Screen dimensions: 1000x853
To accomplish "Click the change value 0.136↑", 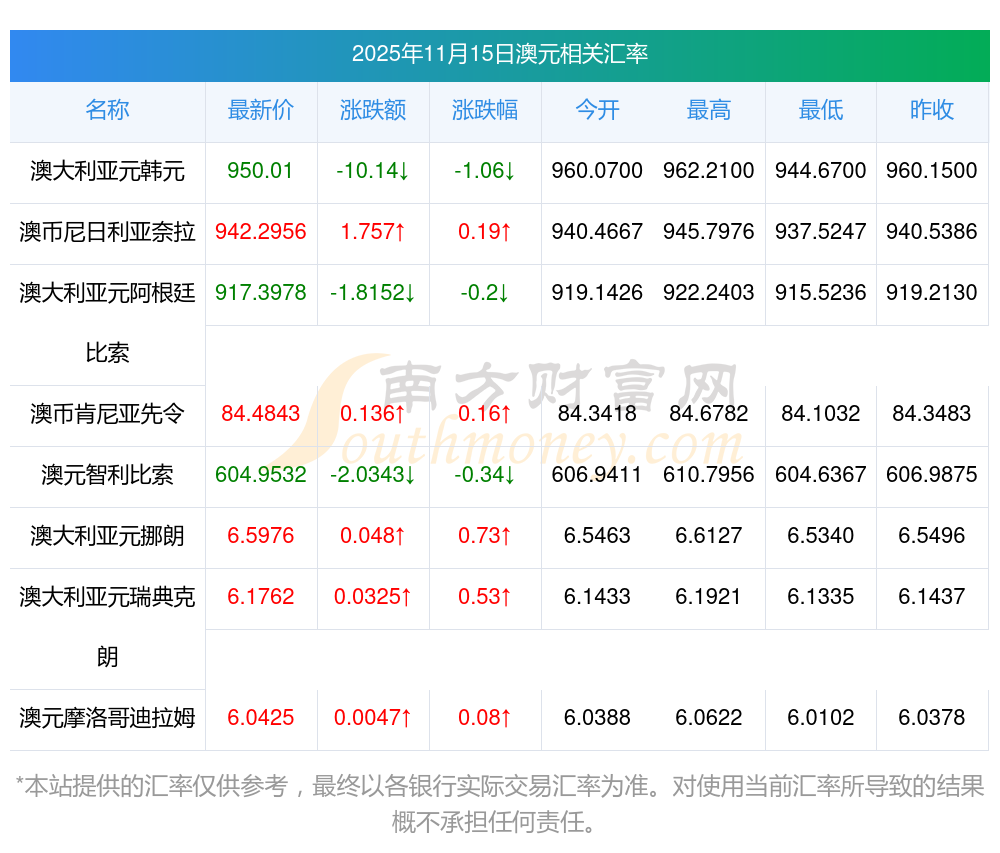I will pos(372,414).
